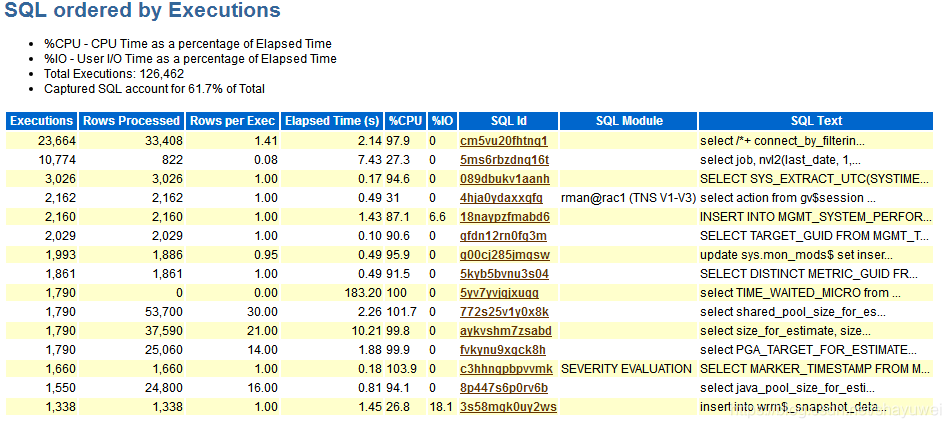Image resolution: width=951 pixels, height=428 pixels.
Task: Click SQL text 'SELECT SYS_EXTRACT_UTC(SYSTIME...'
Action: click(x=815, y=179)
